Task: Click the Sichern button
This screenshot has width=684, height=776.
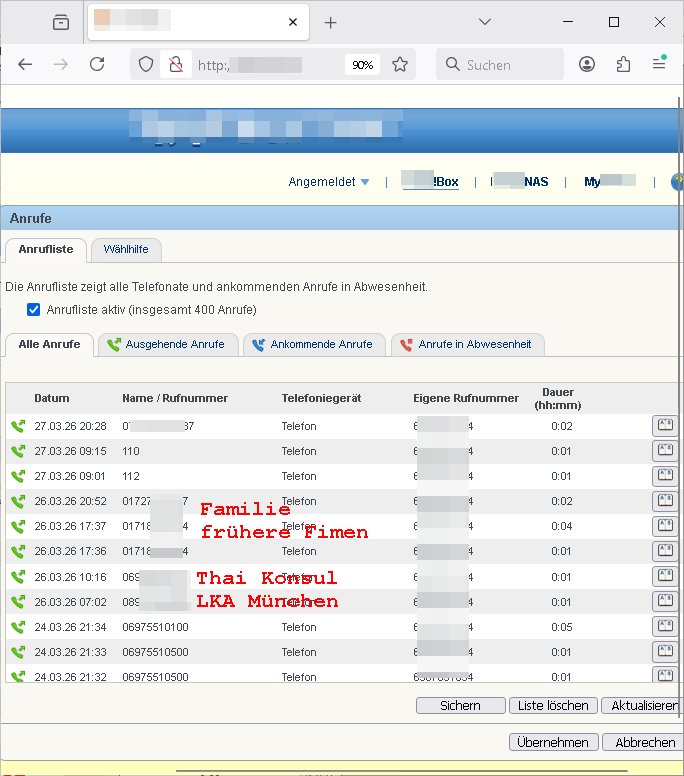Action: coord(460,705)
